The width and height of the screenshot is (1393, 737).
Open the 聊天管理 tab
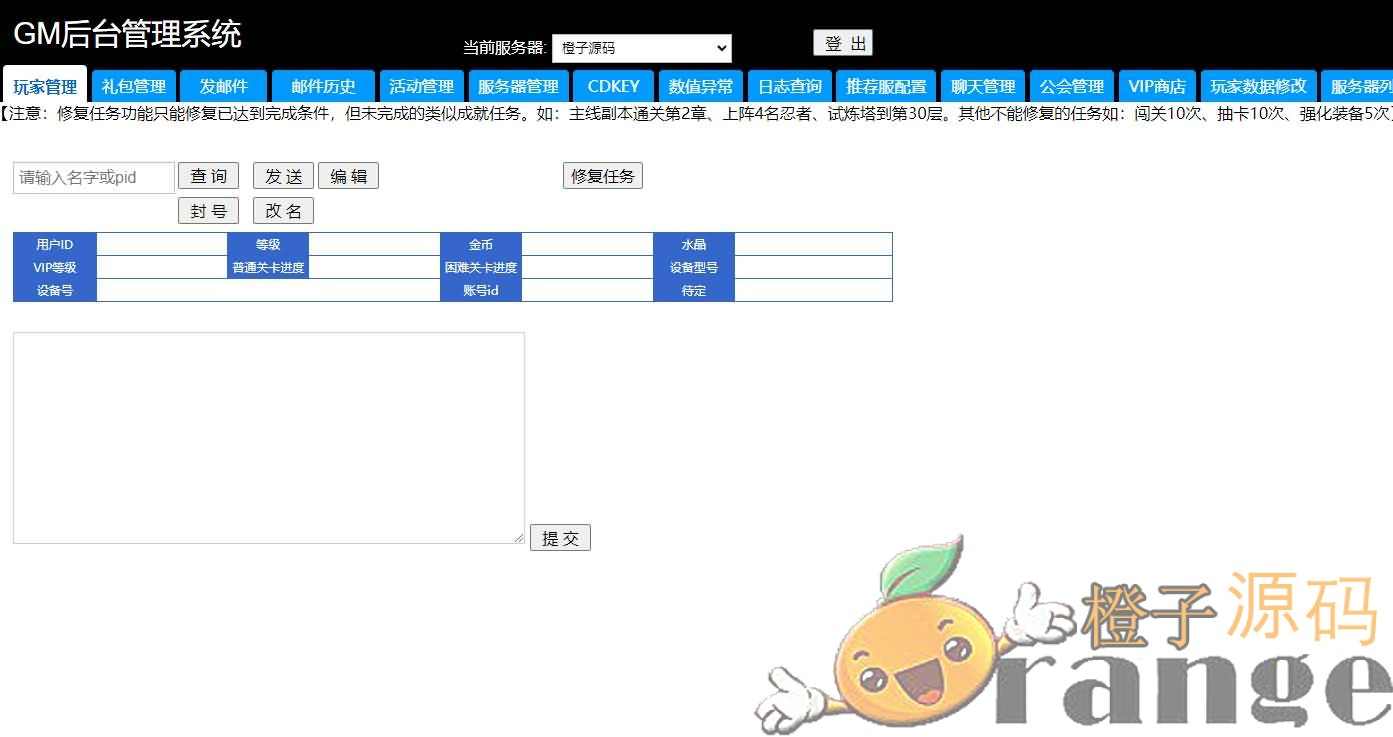point(983,86)
